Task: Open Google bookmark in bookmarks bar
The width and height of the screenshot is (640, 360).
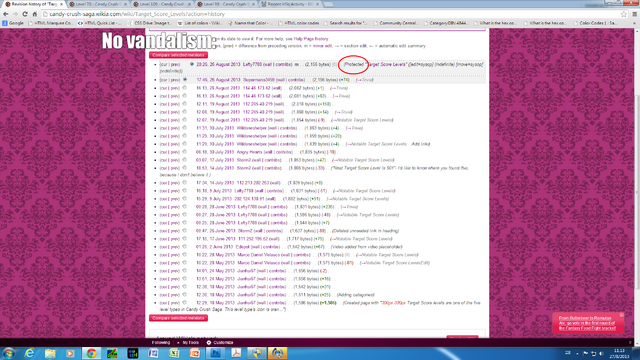Action: 13,23
